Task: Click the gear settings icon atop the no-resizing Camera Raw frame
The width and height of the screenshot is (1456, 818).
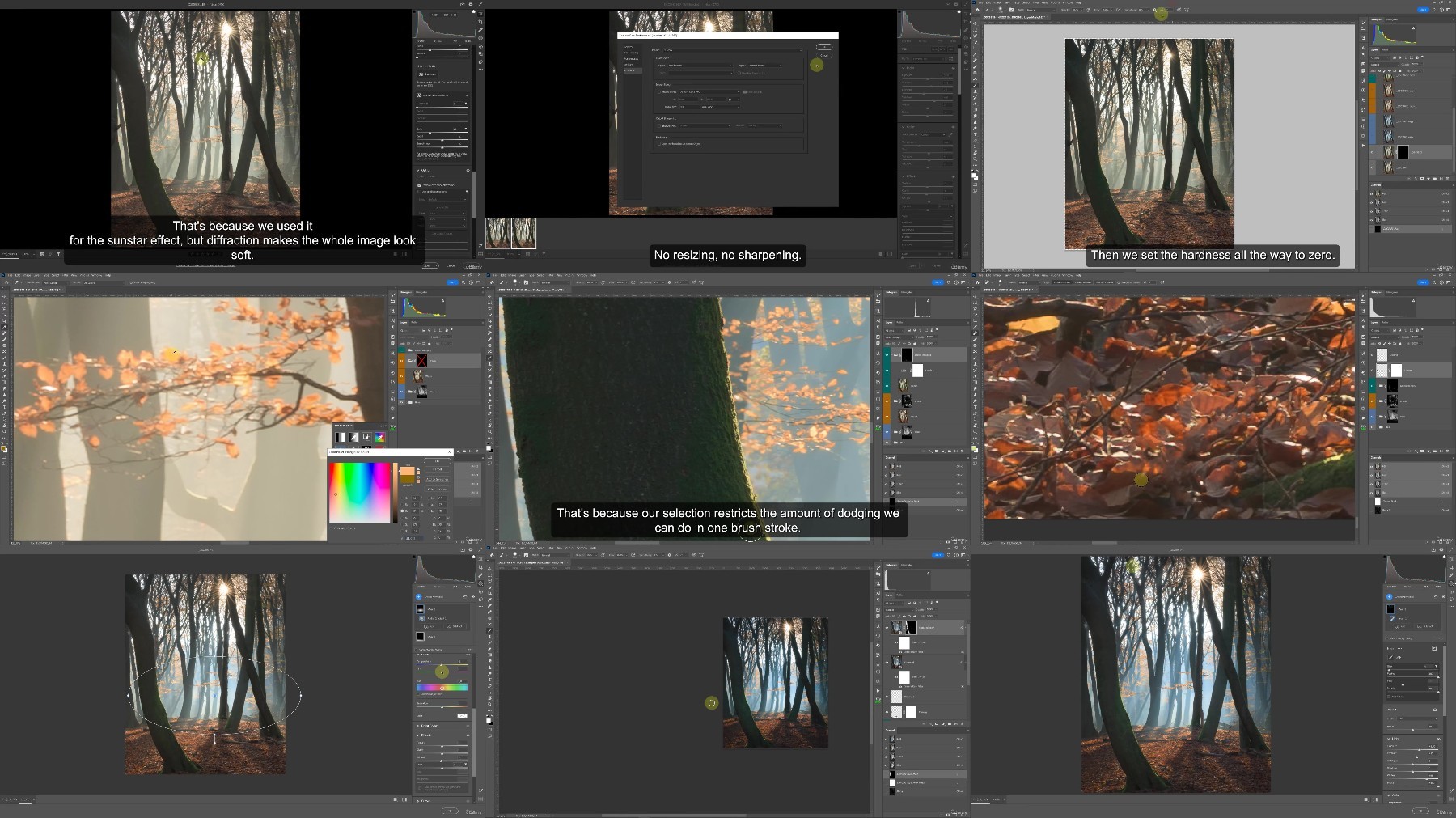Action: (955, 4)
